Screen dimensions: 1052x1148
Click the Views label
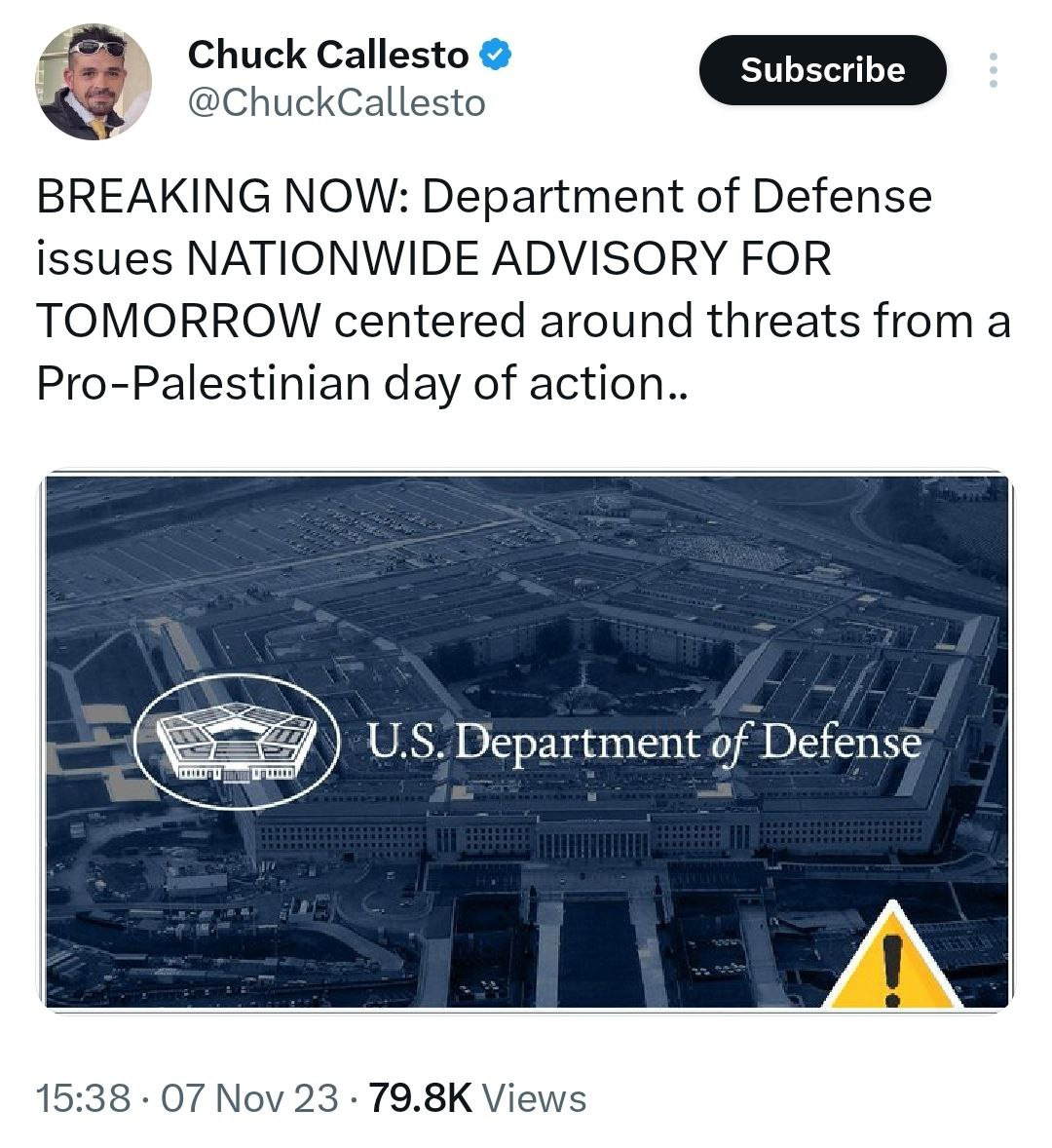(535, 1098)
